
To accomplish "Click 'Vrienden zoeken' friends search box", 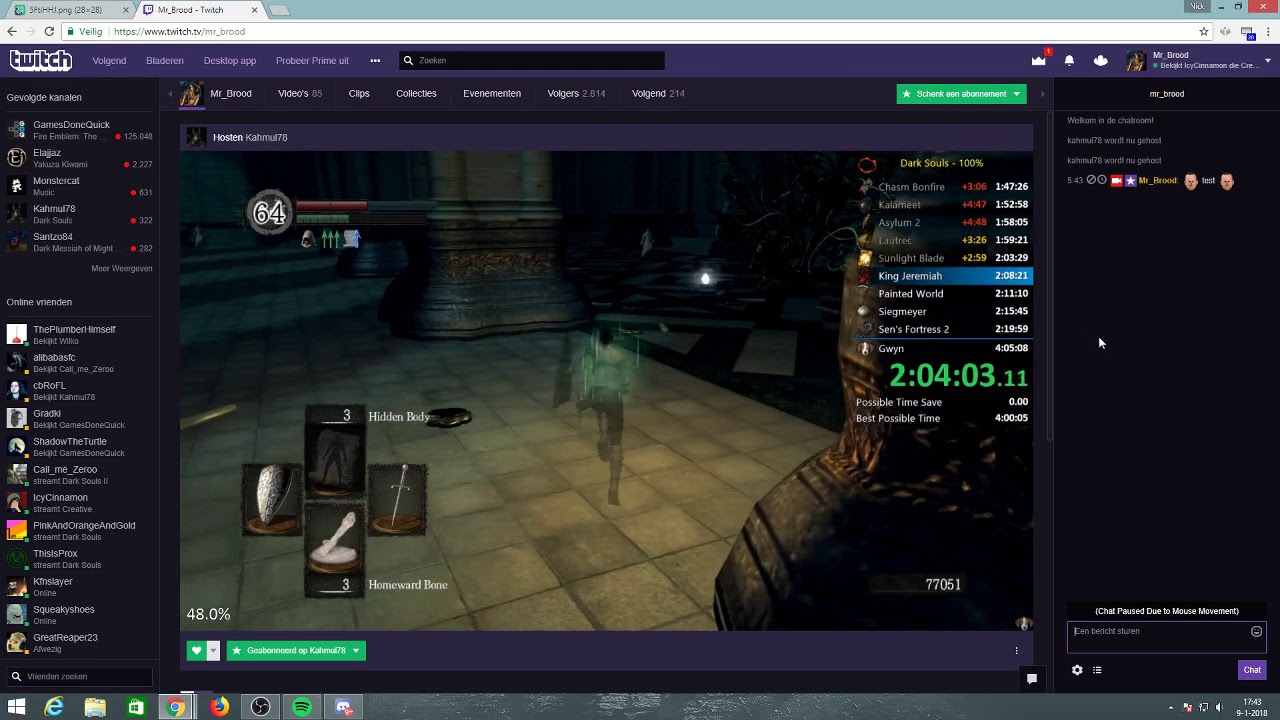I will click(79, 676).
